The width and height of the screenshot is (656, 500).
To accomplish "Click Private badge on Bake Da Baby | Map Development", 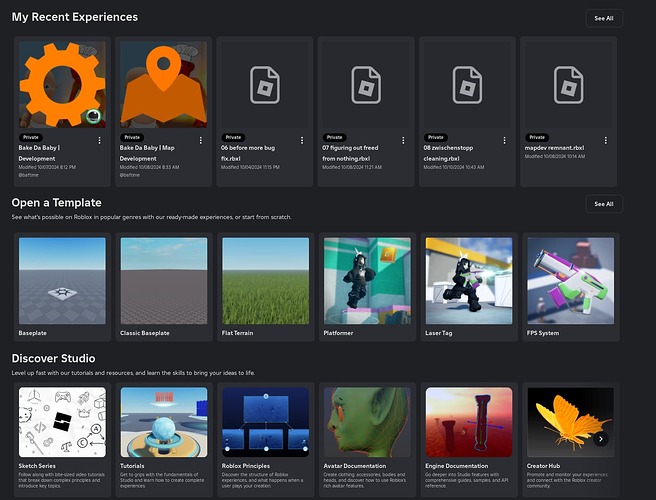I will [x=132, y=137].
